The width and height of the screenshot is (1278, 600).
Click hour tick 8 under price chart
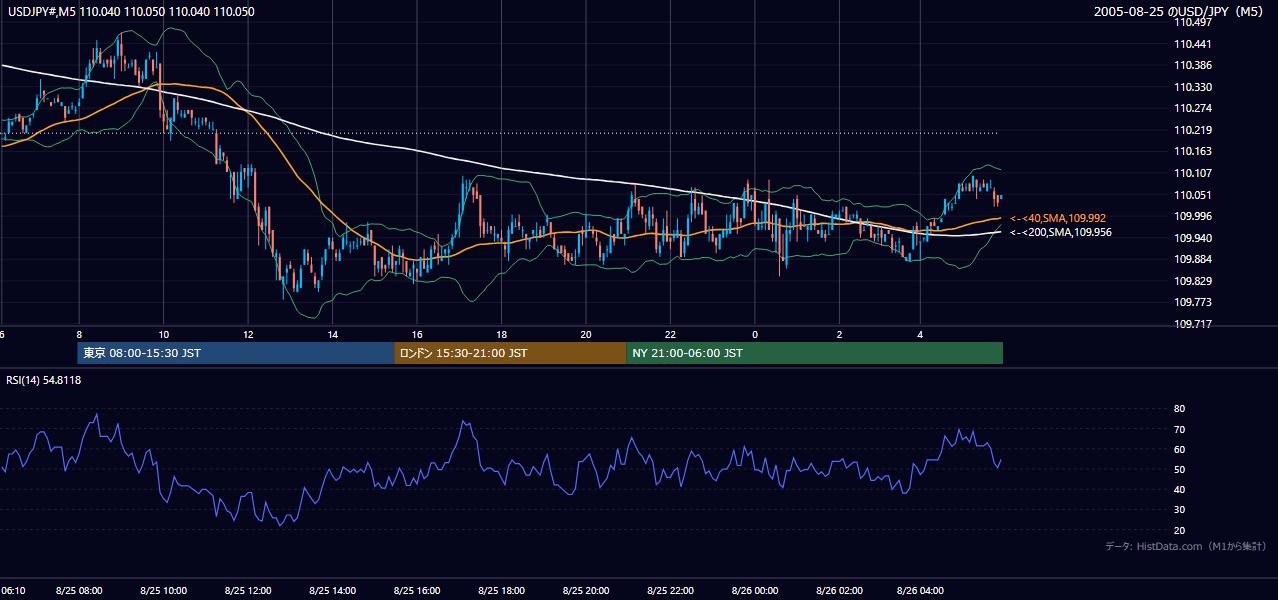point(79,334)
